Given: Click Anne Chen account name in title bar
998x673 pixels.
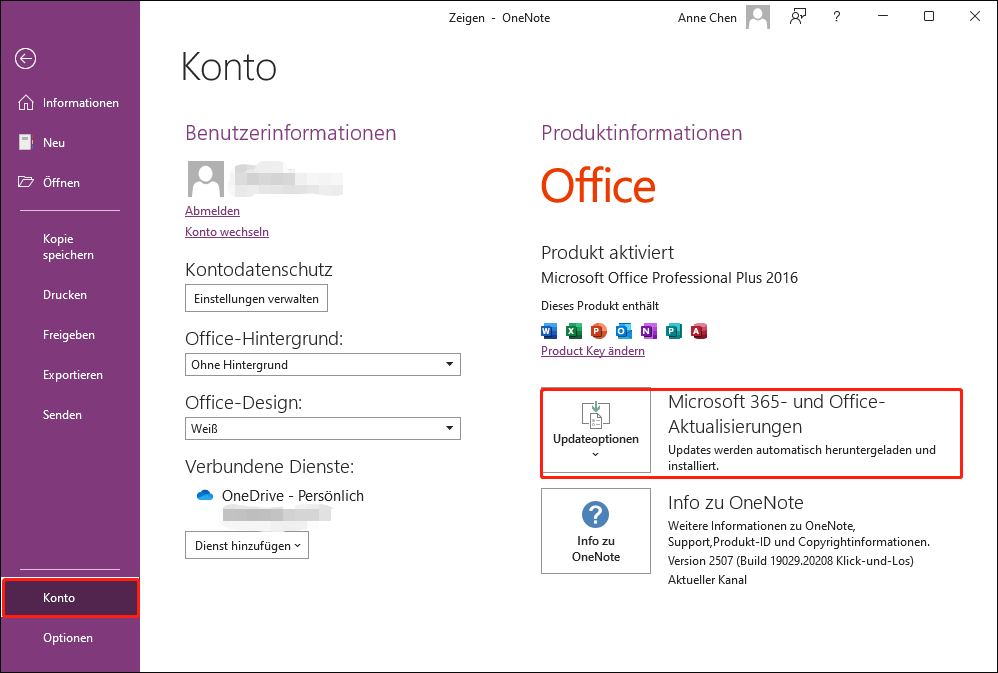Looking at the screenshot, I should tap(707, 18).
